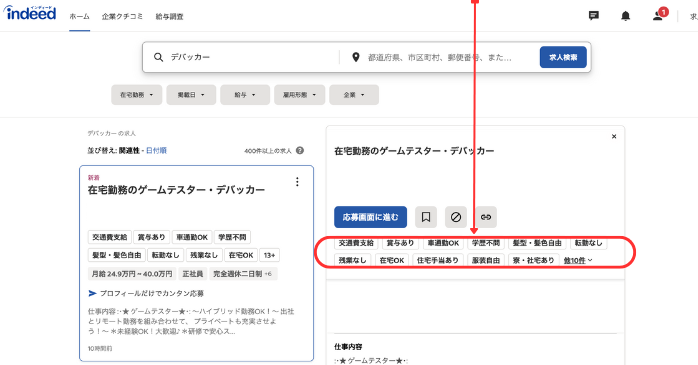Click the help icon beside 400件以上の求人
The image size is (698, 365).
pyautogui.click(x=300, y=150)
